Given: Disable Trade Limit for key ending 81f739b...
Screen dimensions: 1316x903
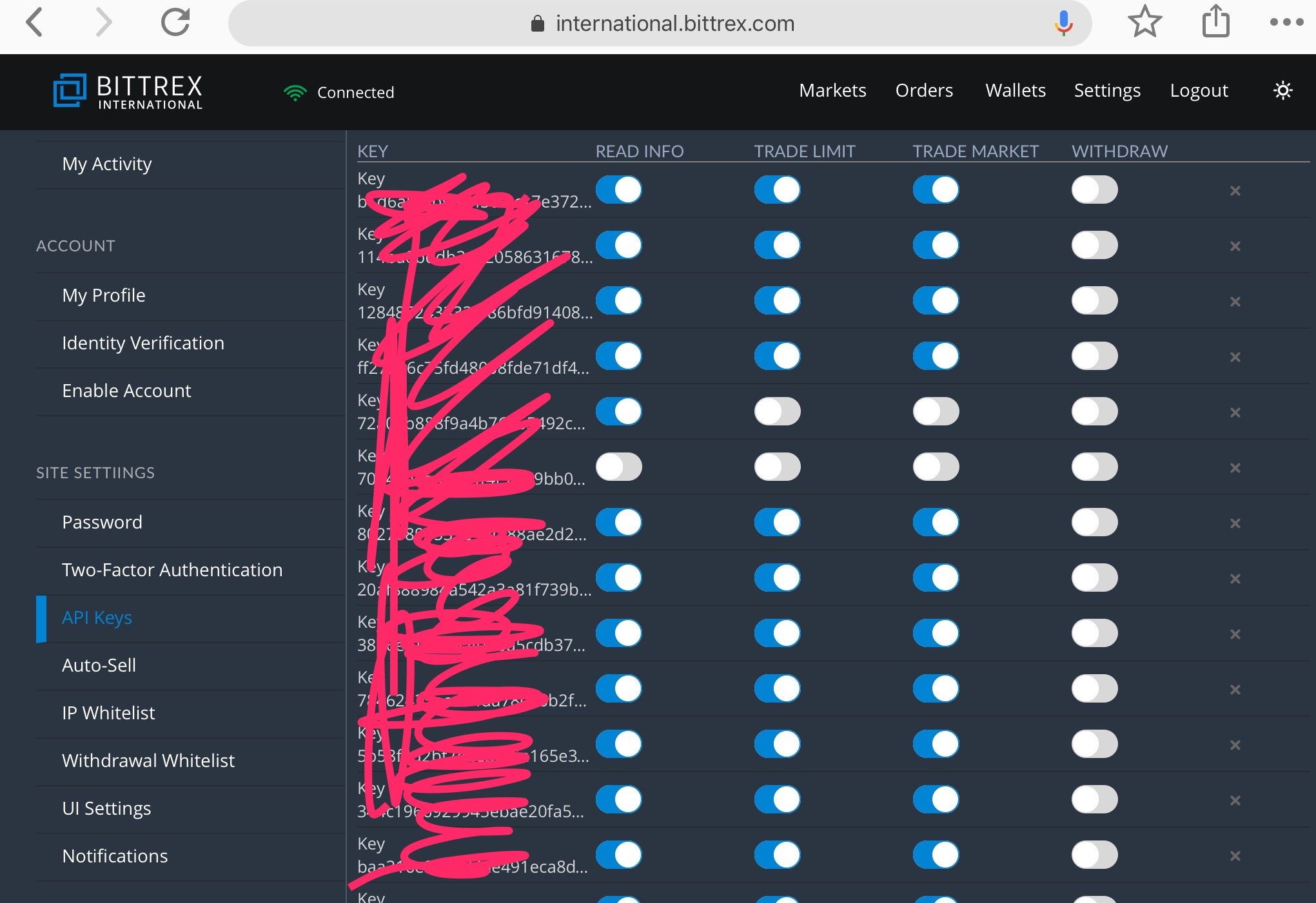Looking at the screenshot, I should coord(778,578).
